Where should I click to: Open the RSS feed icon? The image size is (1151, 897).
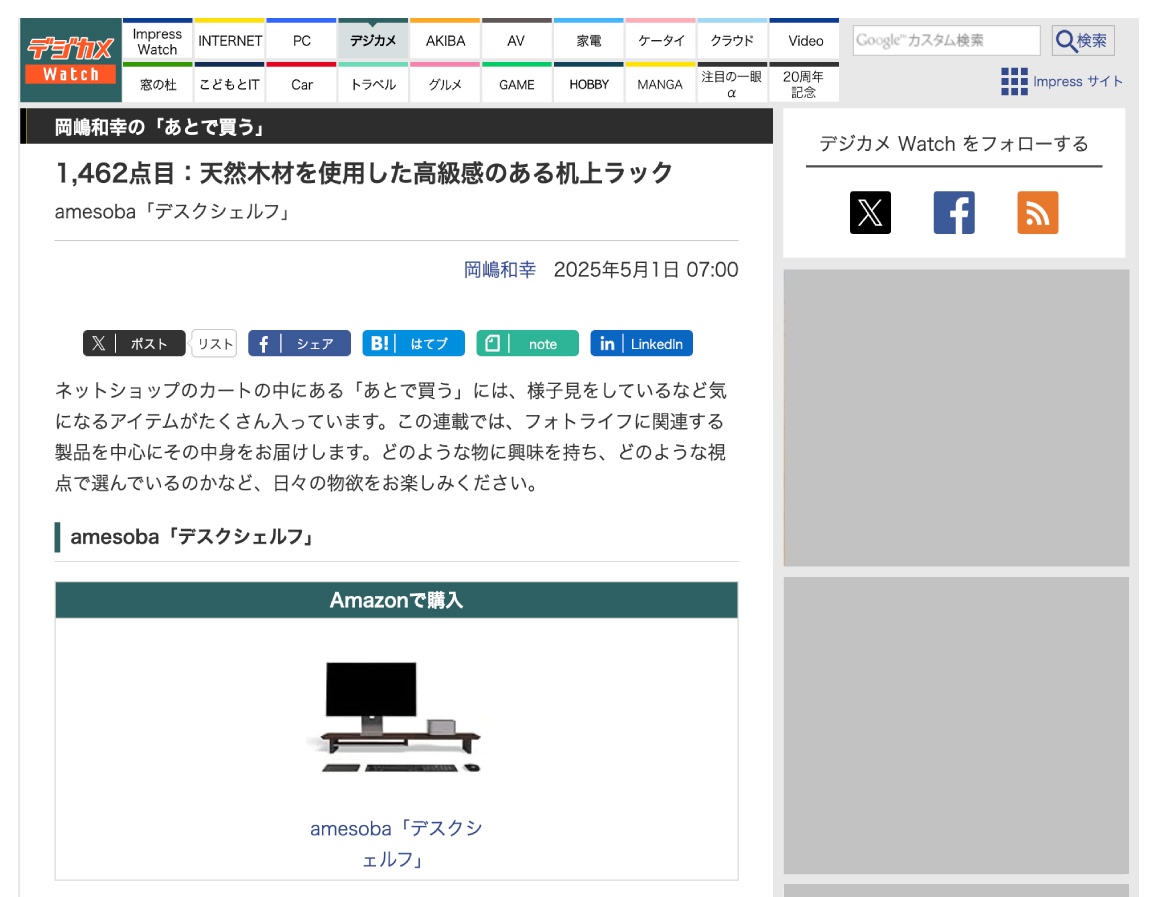1037,213
